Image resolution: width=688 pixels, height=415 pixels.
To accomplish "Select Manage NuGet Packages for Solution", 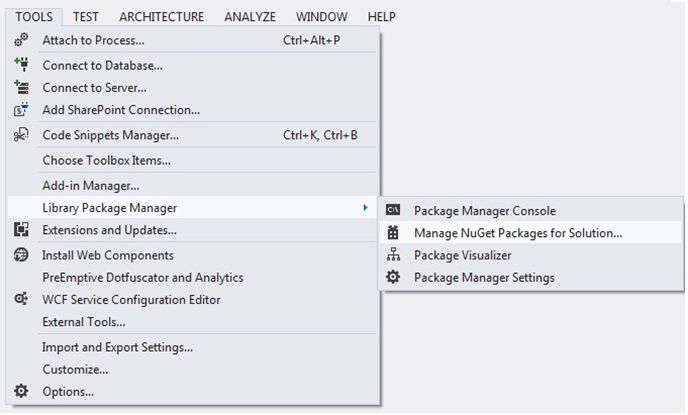I will click(x=517, y=233).
